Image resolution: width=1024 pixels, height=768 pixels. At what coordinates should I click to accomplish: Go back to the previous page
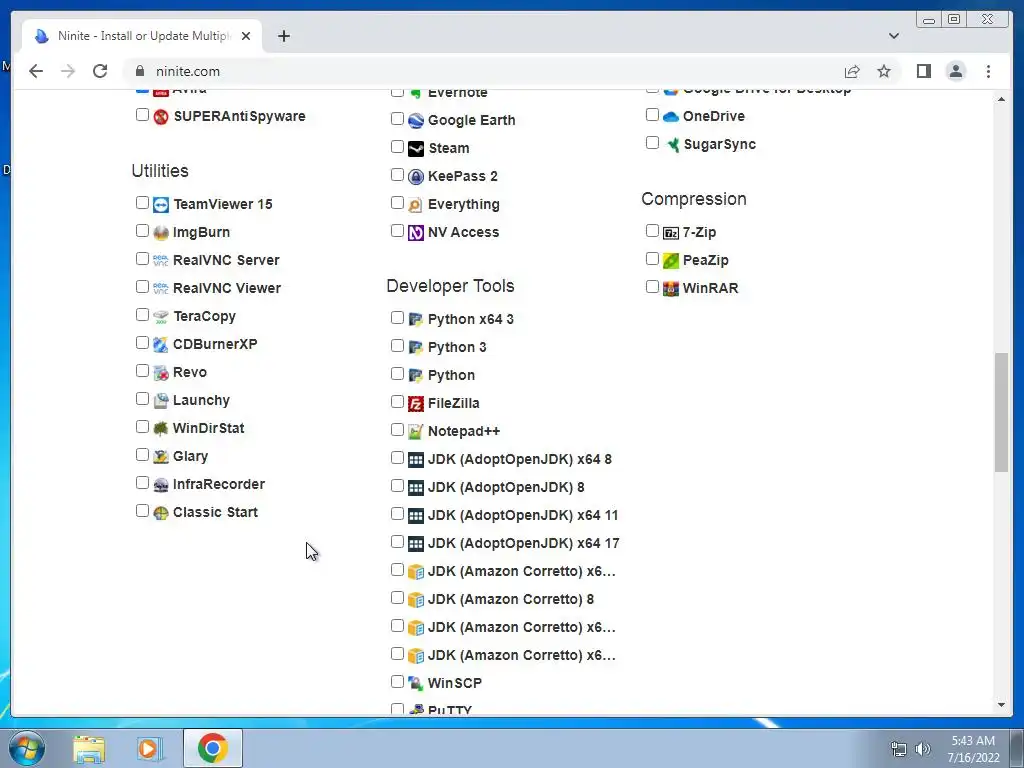[36, 71]
